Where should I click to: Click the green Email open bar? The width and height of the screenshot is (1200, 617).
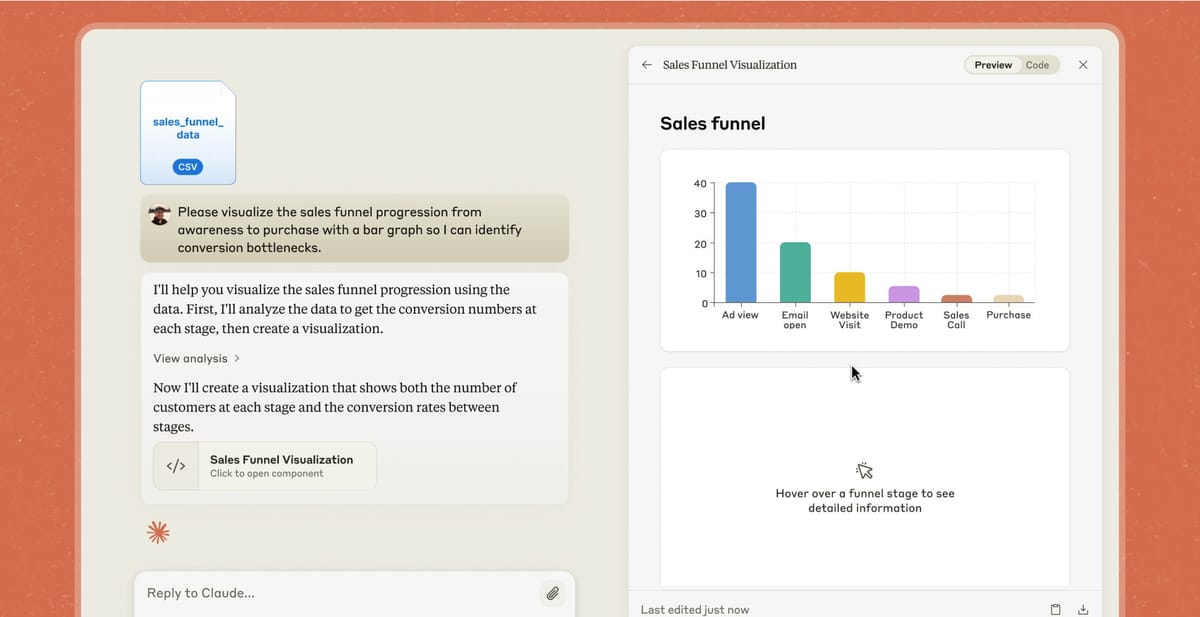(x=795, y=272)
